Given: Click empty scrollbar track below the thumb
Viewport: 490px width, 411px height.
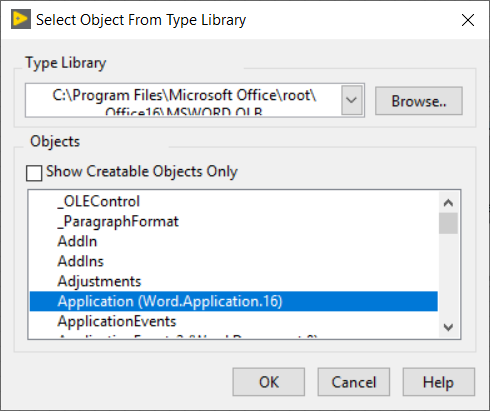Looking at the screenshot, I should 448,276.
